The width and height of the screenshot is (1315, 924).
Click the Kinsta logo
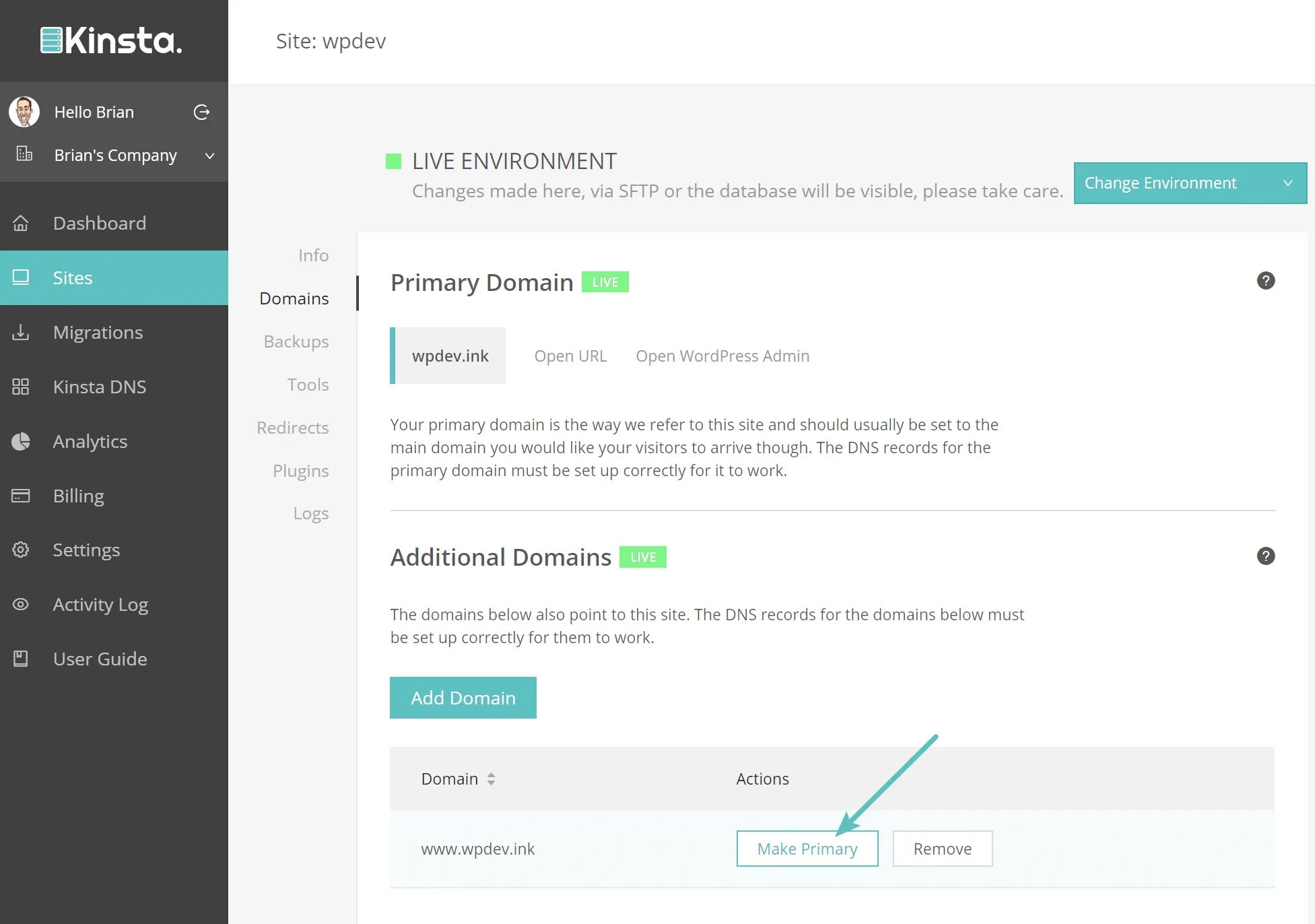point(112,40)
